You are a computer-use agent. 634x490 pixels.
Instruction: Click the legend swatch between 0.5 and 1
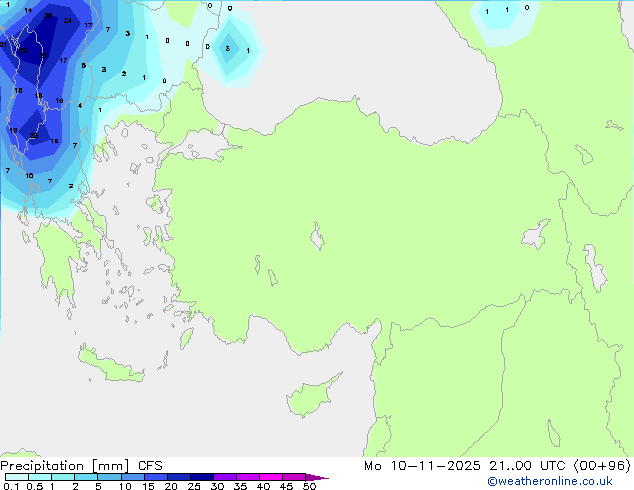coord(40,477)
